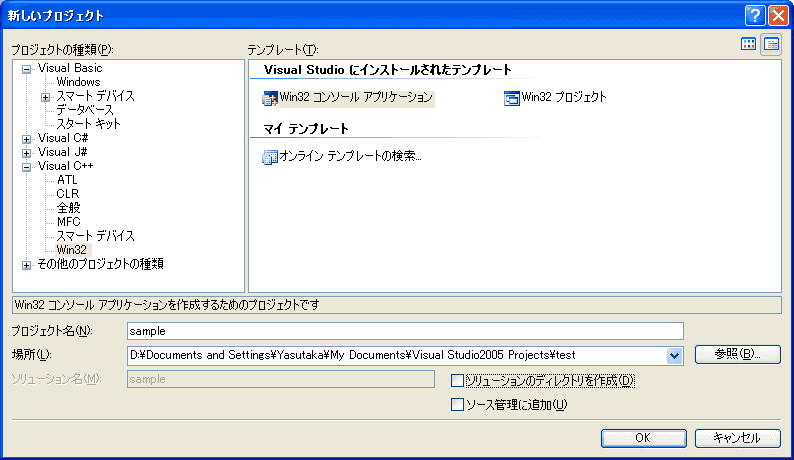
Task: Click the 参照(B)... browse button
Action: click(x=737, y=354)
